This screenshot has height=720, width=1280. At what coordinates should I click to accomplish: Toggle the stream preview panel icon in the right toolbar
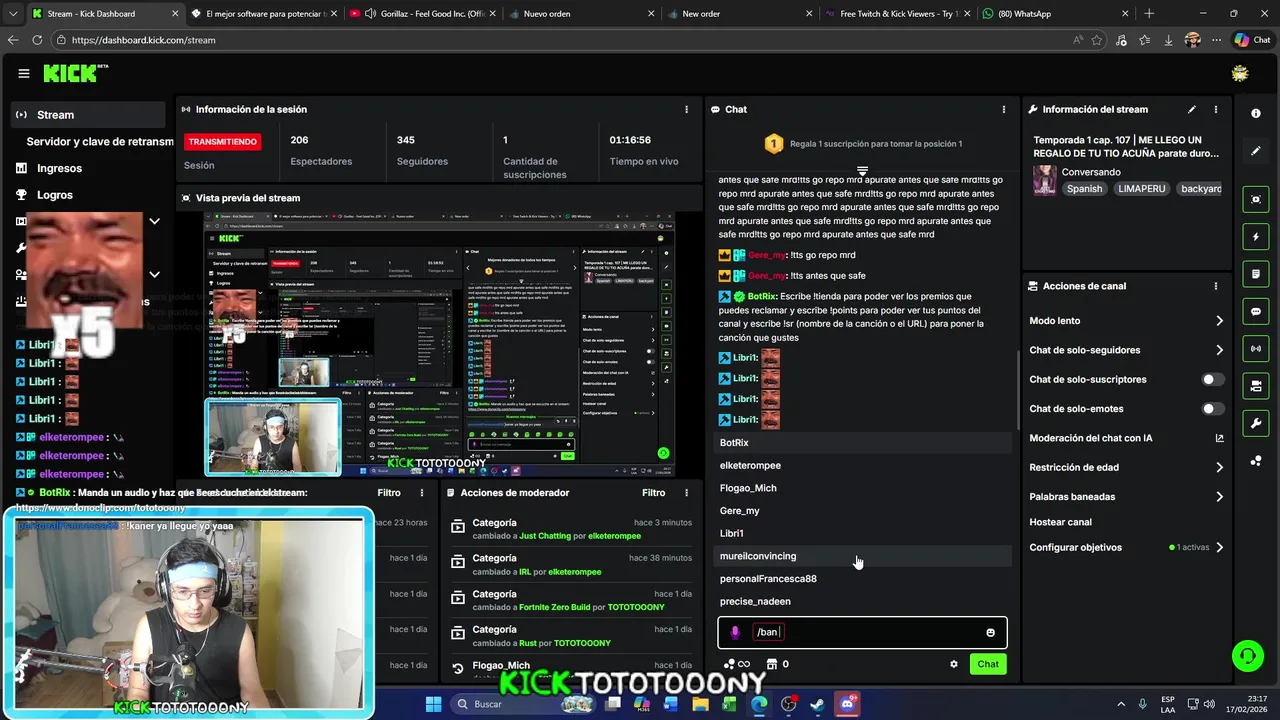pyautogui.click(x=1256, y=199)
